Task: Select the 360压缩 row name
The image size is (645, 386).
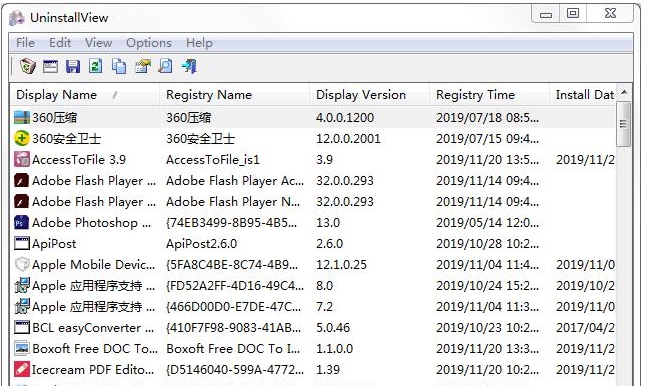Action: 54,118
